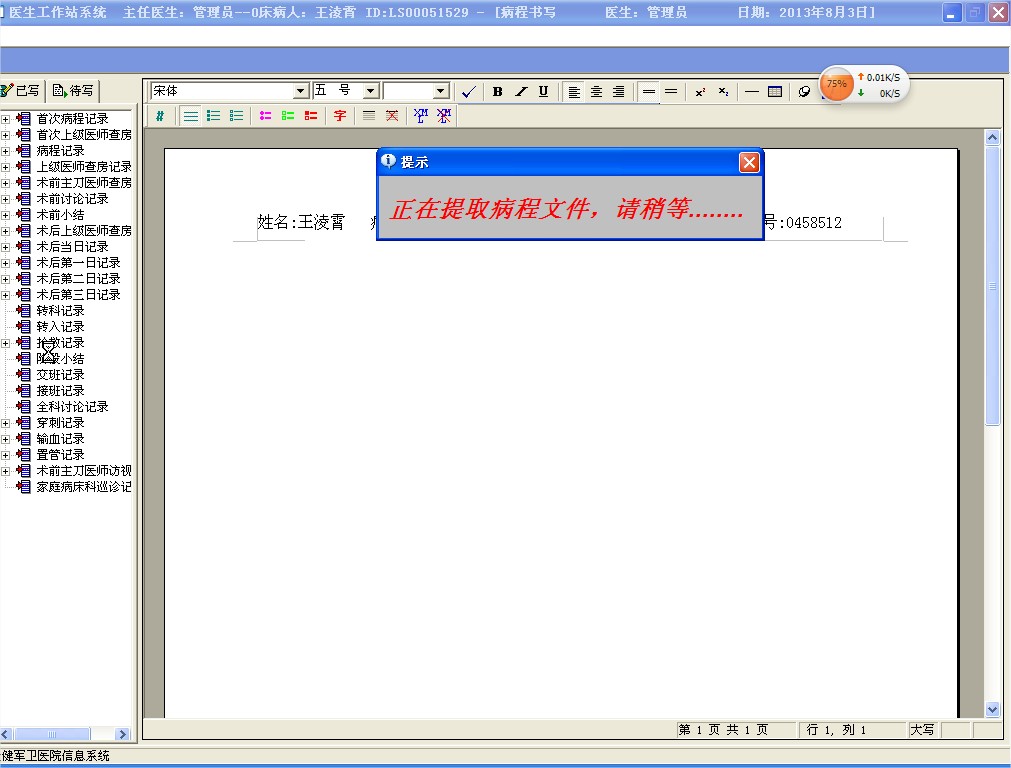Click the 术后第一日记录 document icon

23,262
